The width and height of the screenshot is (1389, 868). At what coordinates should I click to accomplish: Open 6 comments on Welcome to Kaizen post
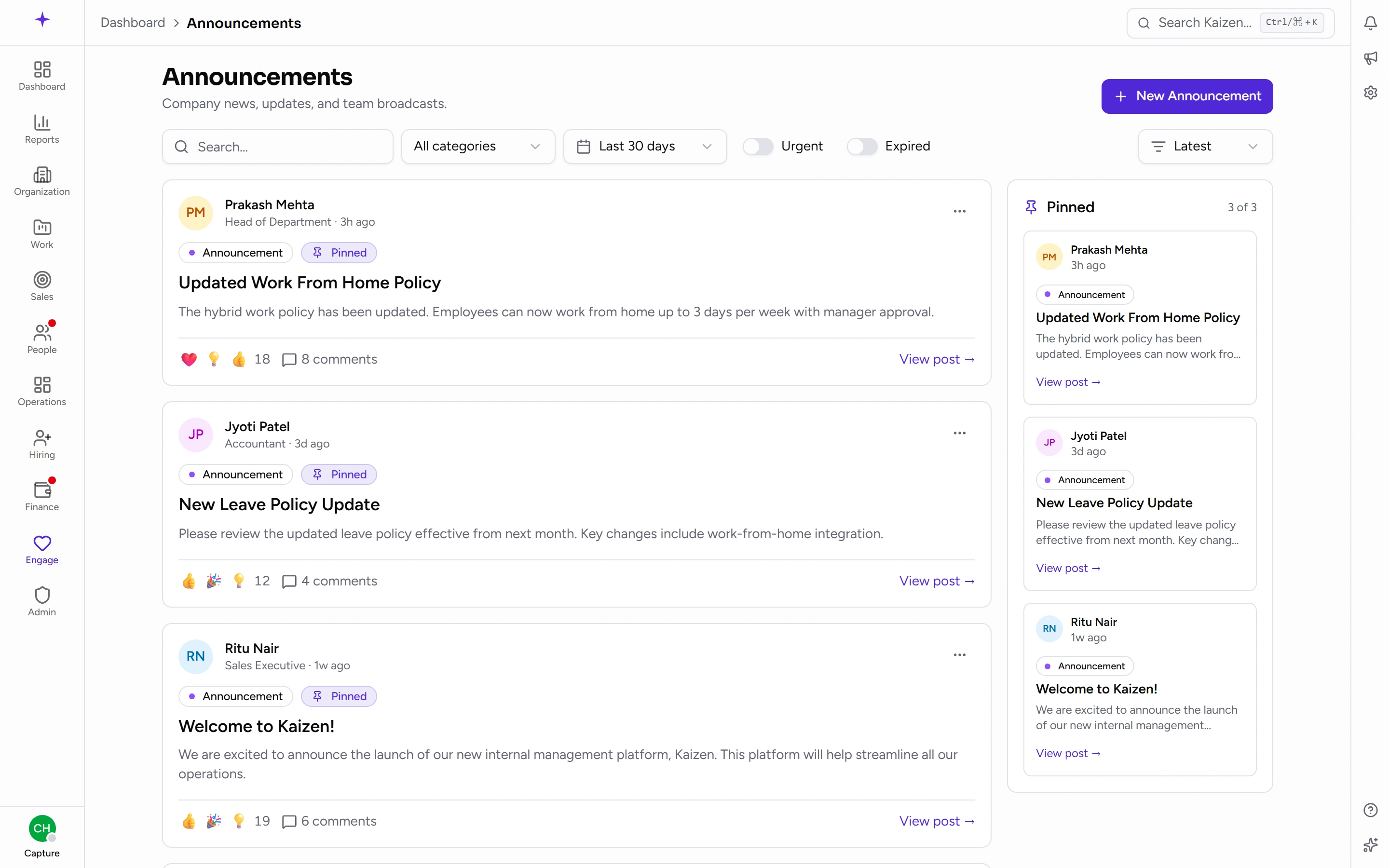[x=329, y=822]
